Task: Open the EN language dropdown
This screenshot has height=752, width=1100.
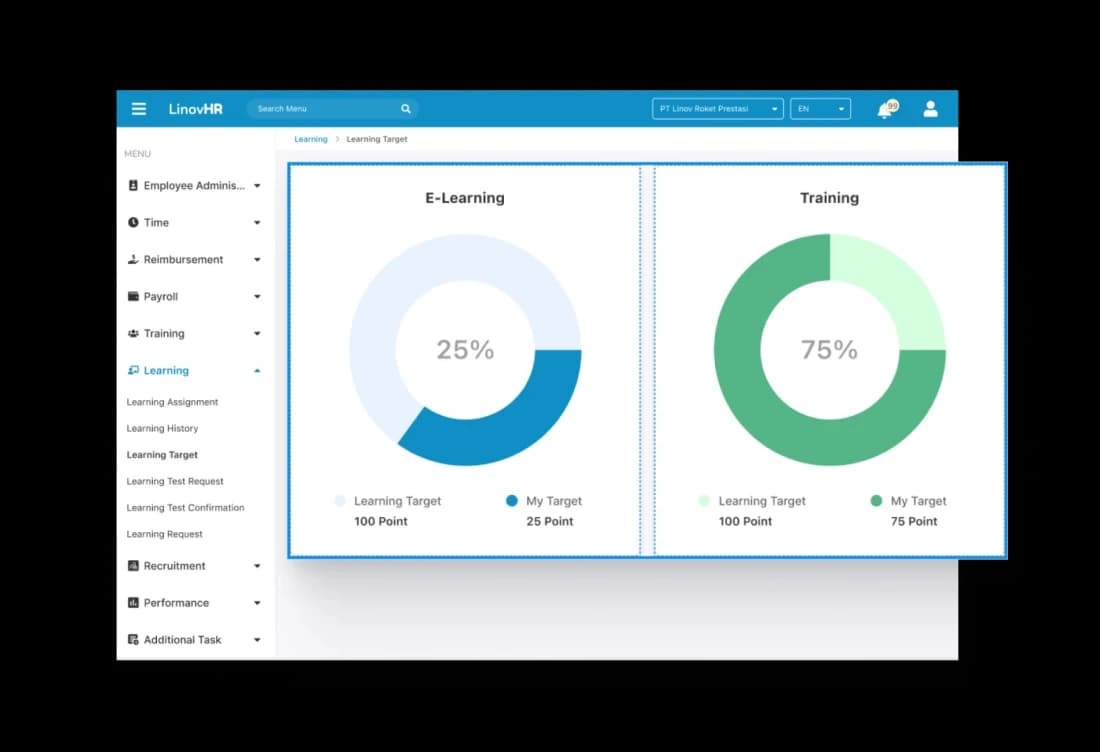Action: (x=820, y=109)
